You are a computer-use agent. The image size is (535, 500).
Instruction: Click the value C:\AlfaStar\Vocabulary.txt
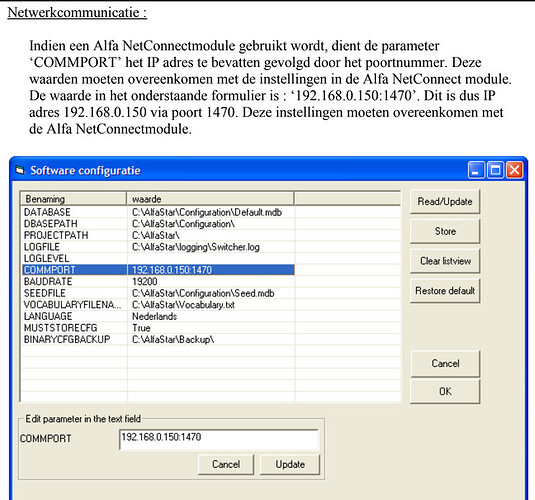(183, 305)
